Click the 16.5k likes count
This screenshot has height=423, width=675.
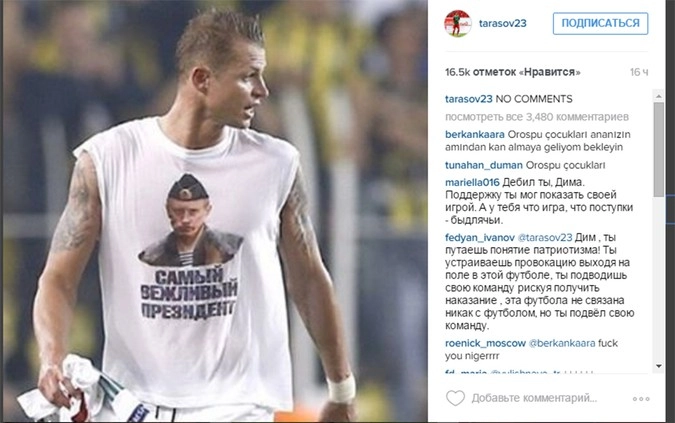[512, 72]
